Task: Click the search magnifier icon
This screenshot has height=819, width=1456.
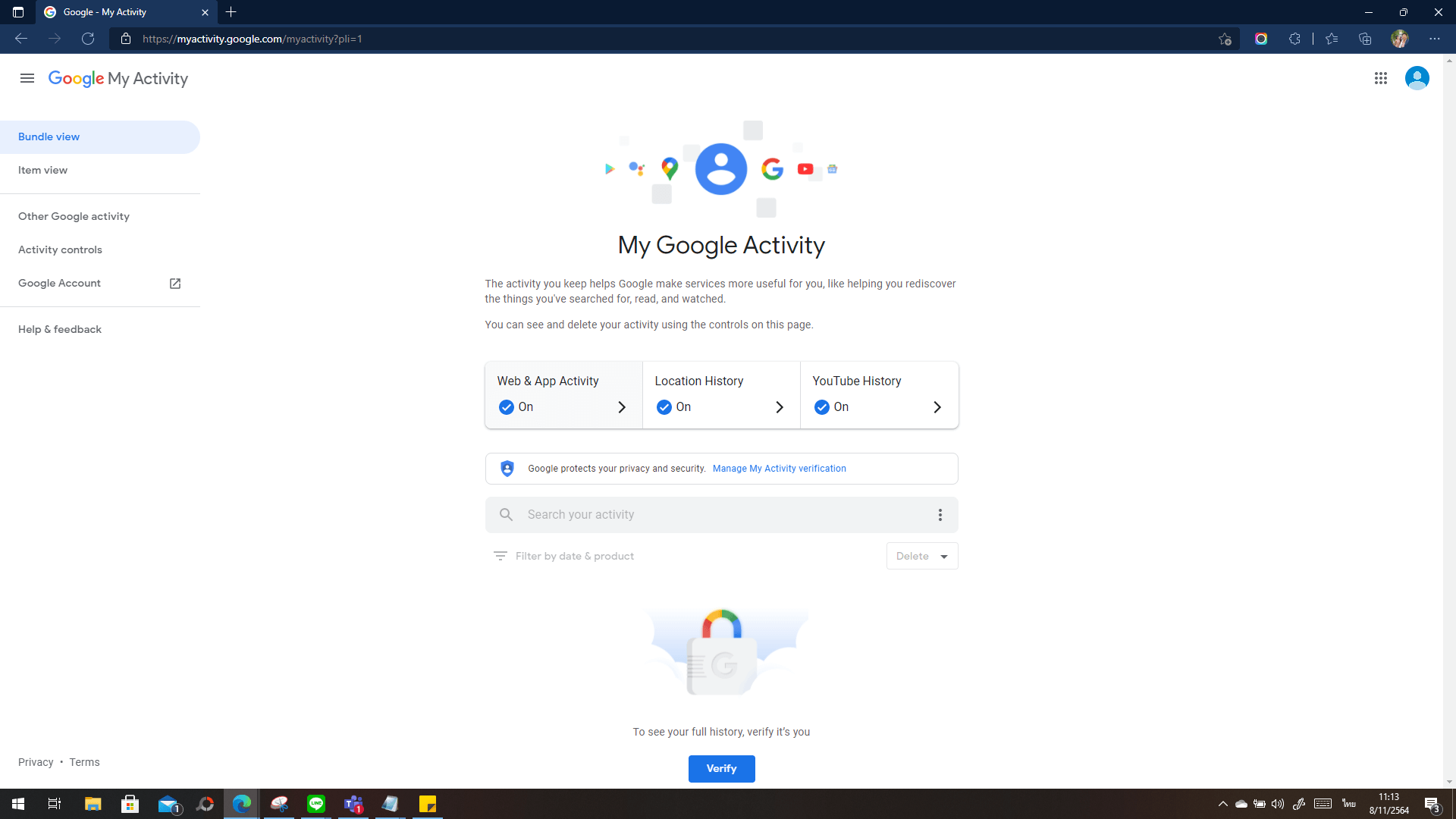Action: (x=506, y=515)
